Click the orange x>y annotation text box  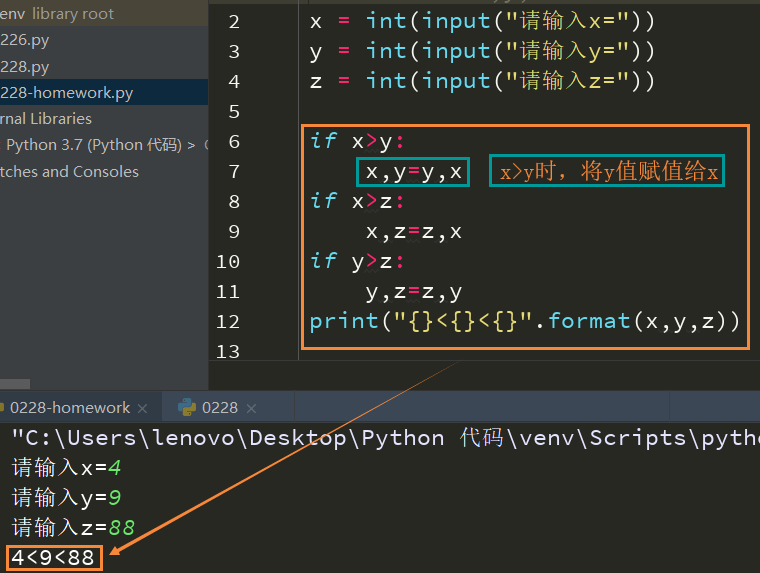(609, 172)
